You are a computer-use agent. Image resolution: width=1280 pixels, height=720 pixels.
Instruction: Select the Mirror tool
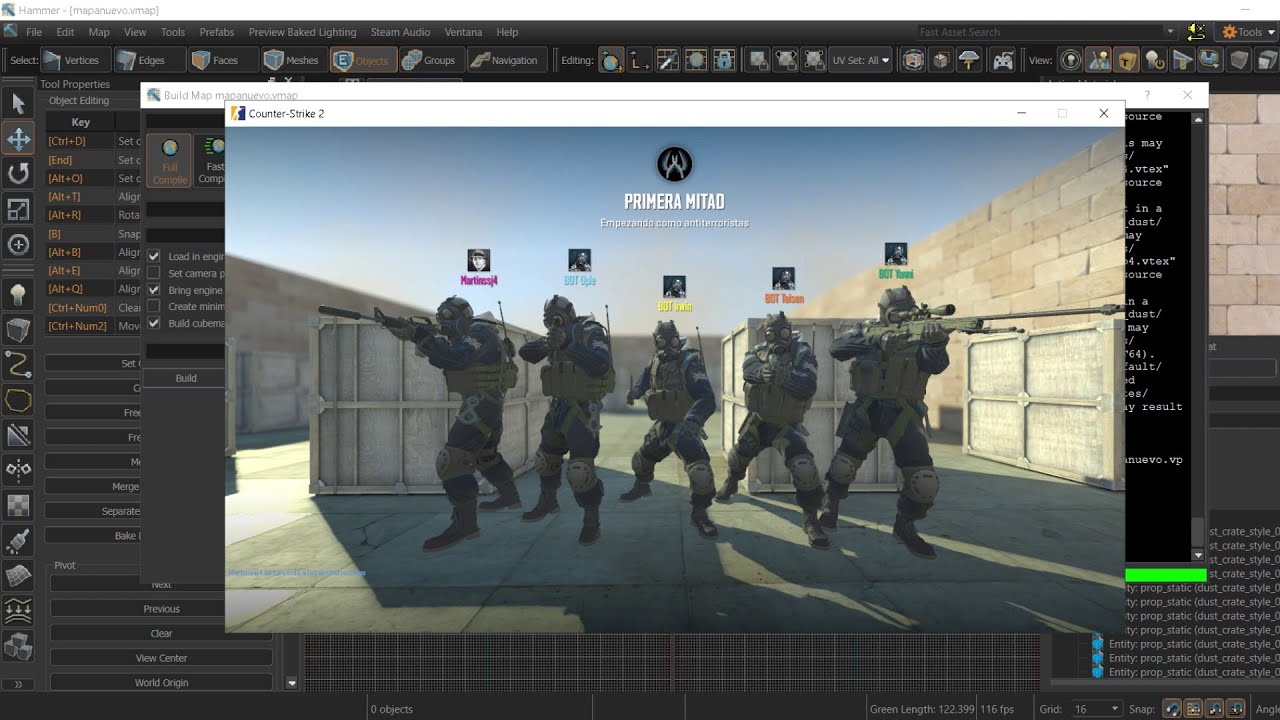click(x=18, y=469)
